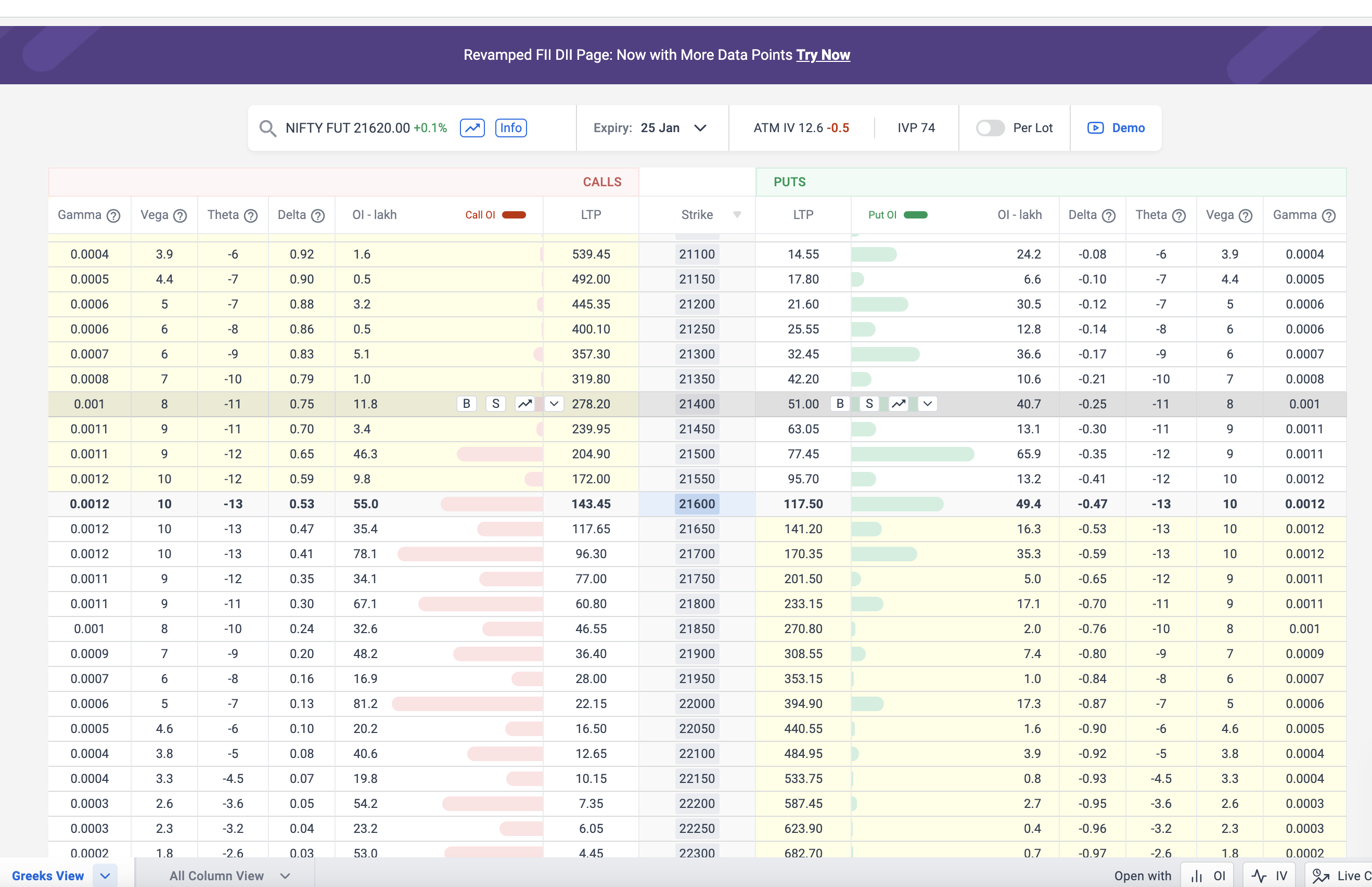The width and height of the screenshot is (1372, 887).
Task: Click the CALLS section header
Action: coord(602,182)
